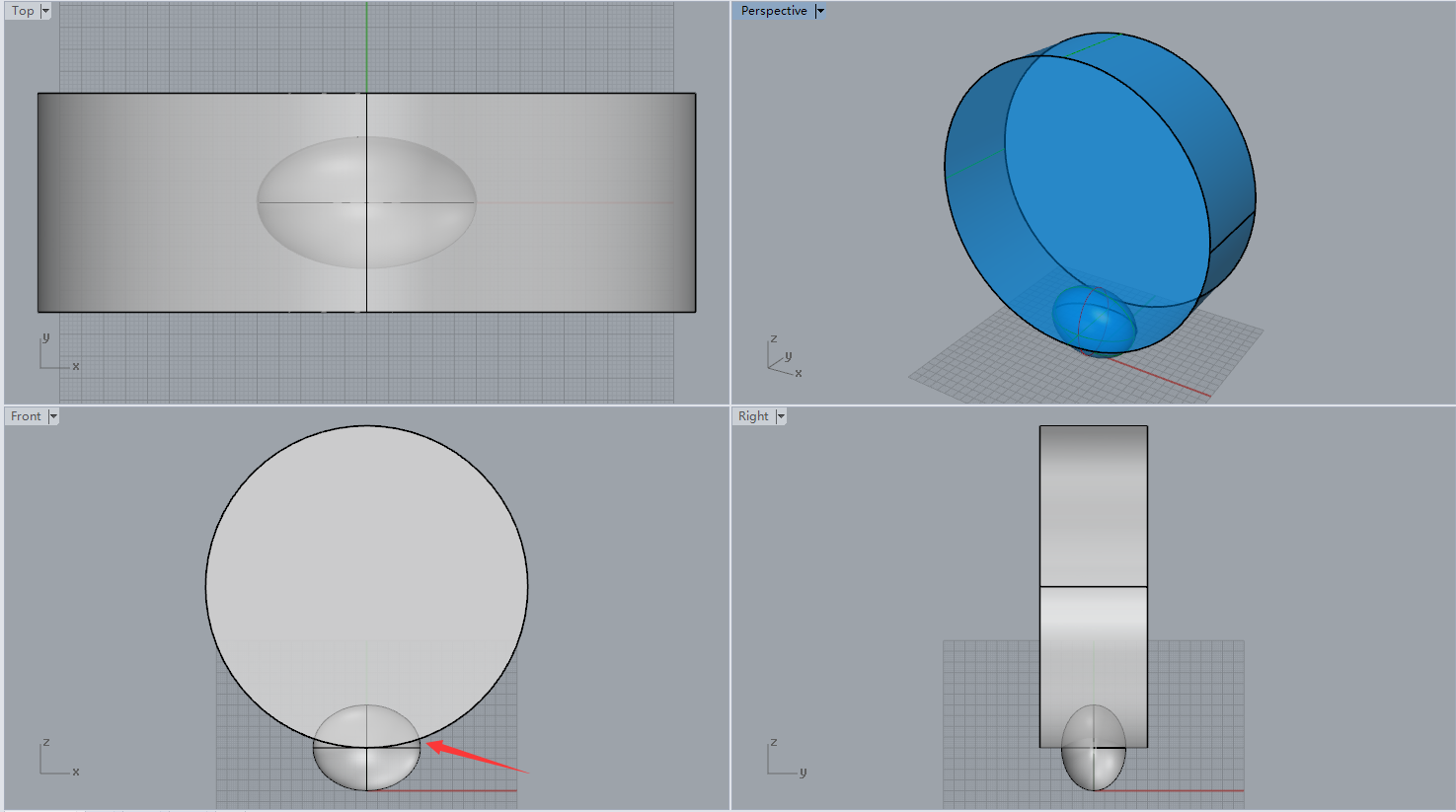Image resolution: width=1456 pixels, height=812 pixels.
Task: Click the Front viewport title label
Action: click(26, 416)
